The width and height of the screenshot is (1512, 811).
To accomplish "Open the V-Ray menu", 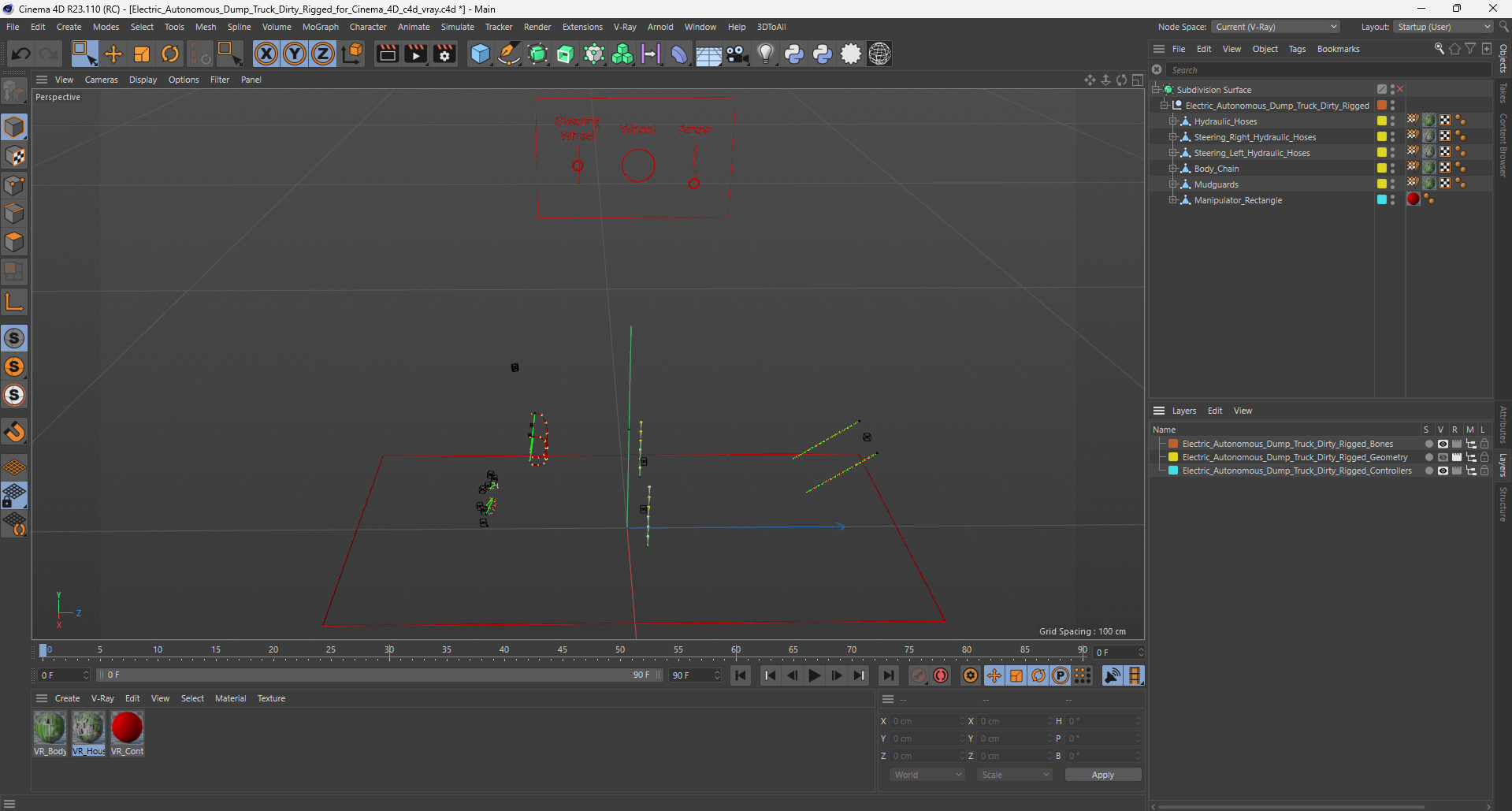I will tap(625, 27).
